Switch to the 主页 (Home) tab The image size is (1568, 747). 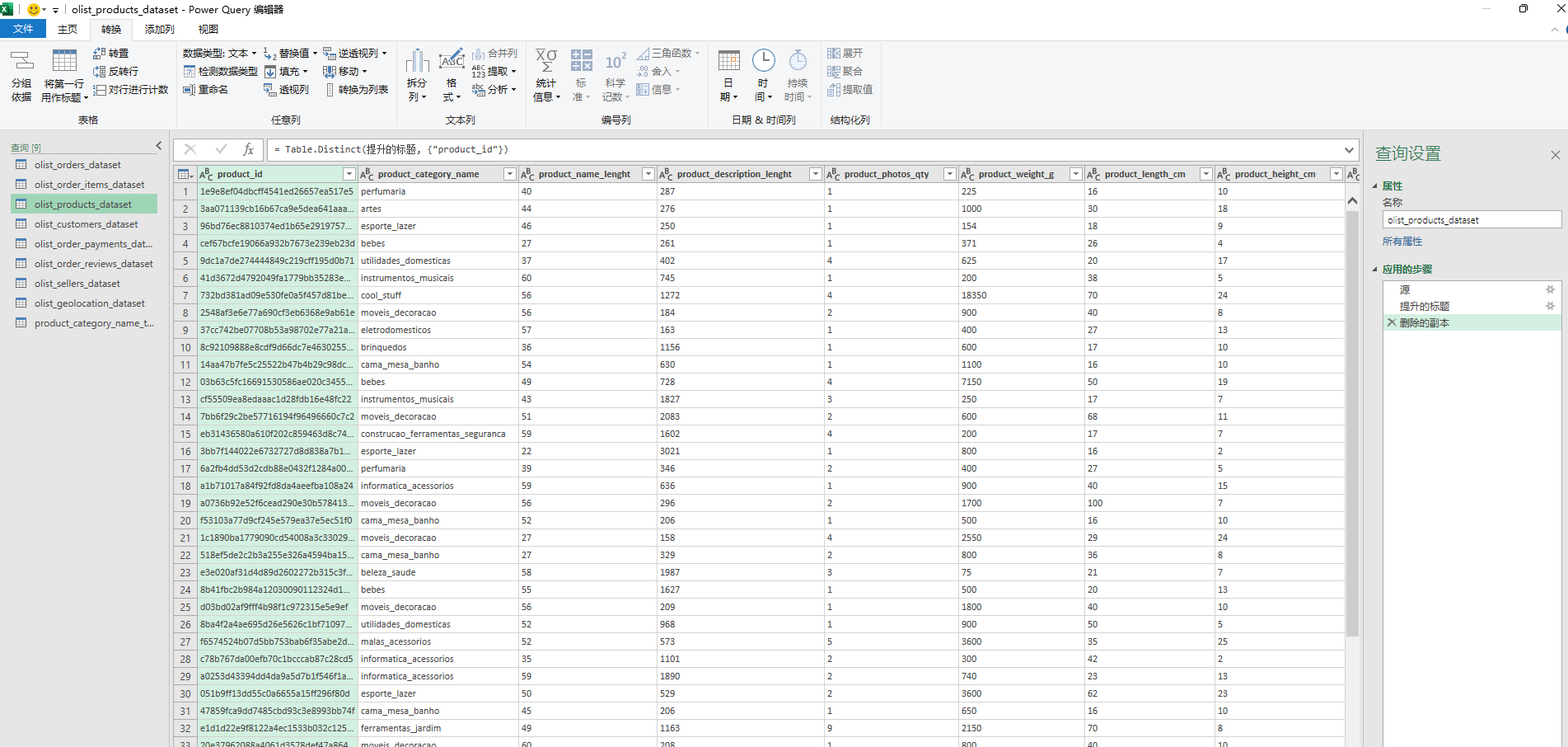pos(68,29)
